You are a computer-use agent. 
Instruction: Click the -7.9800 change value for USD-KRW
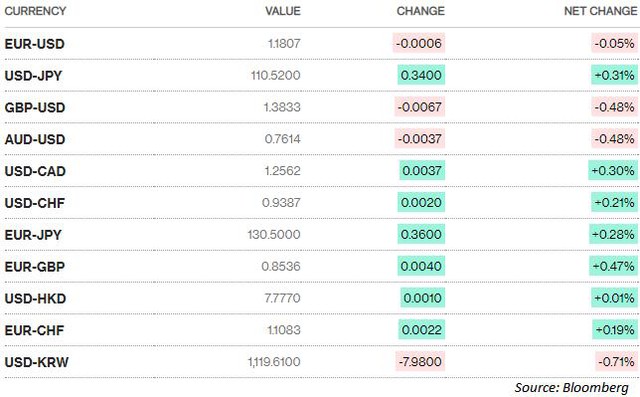(420, 362)
